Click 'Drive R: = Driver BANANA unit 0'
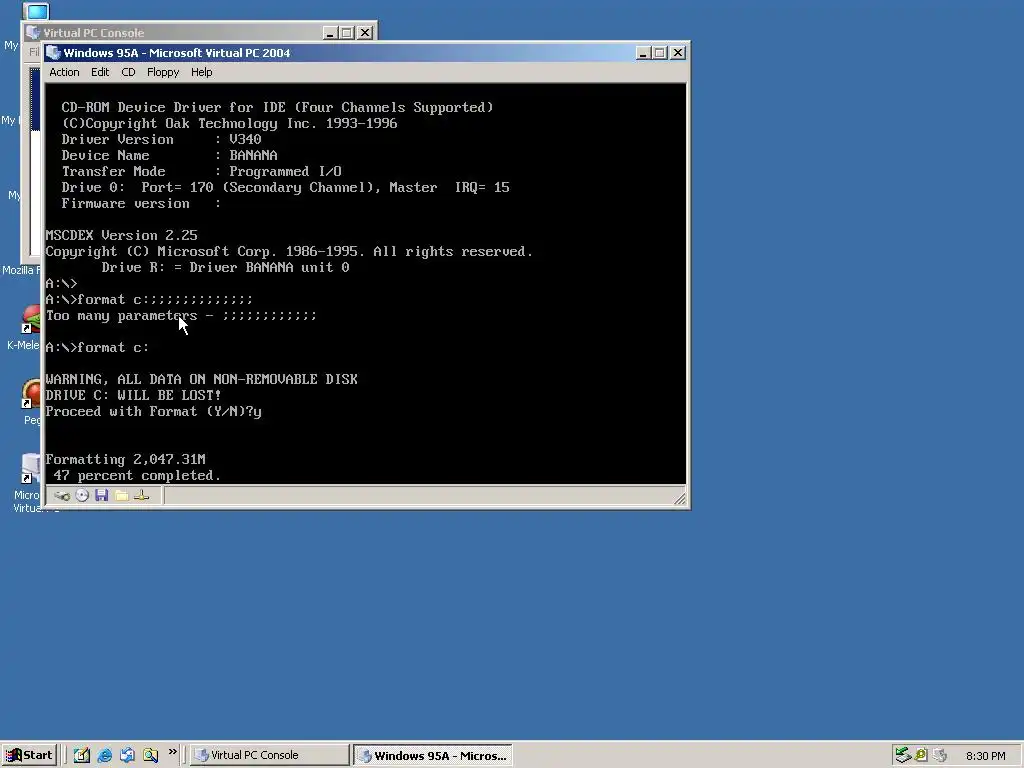 [x=225, y=267]
